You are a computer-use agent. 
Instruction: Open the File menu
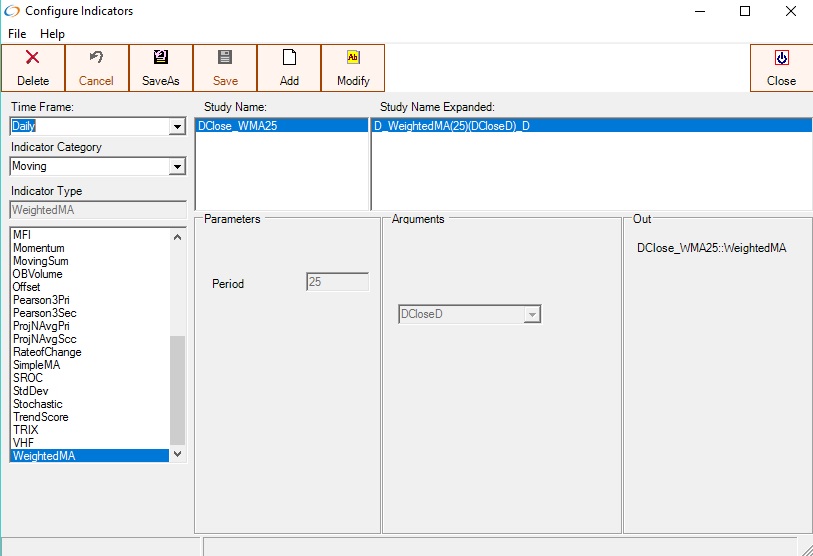tap(17, 34)
